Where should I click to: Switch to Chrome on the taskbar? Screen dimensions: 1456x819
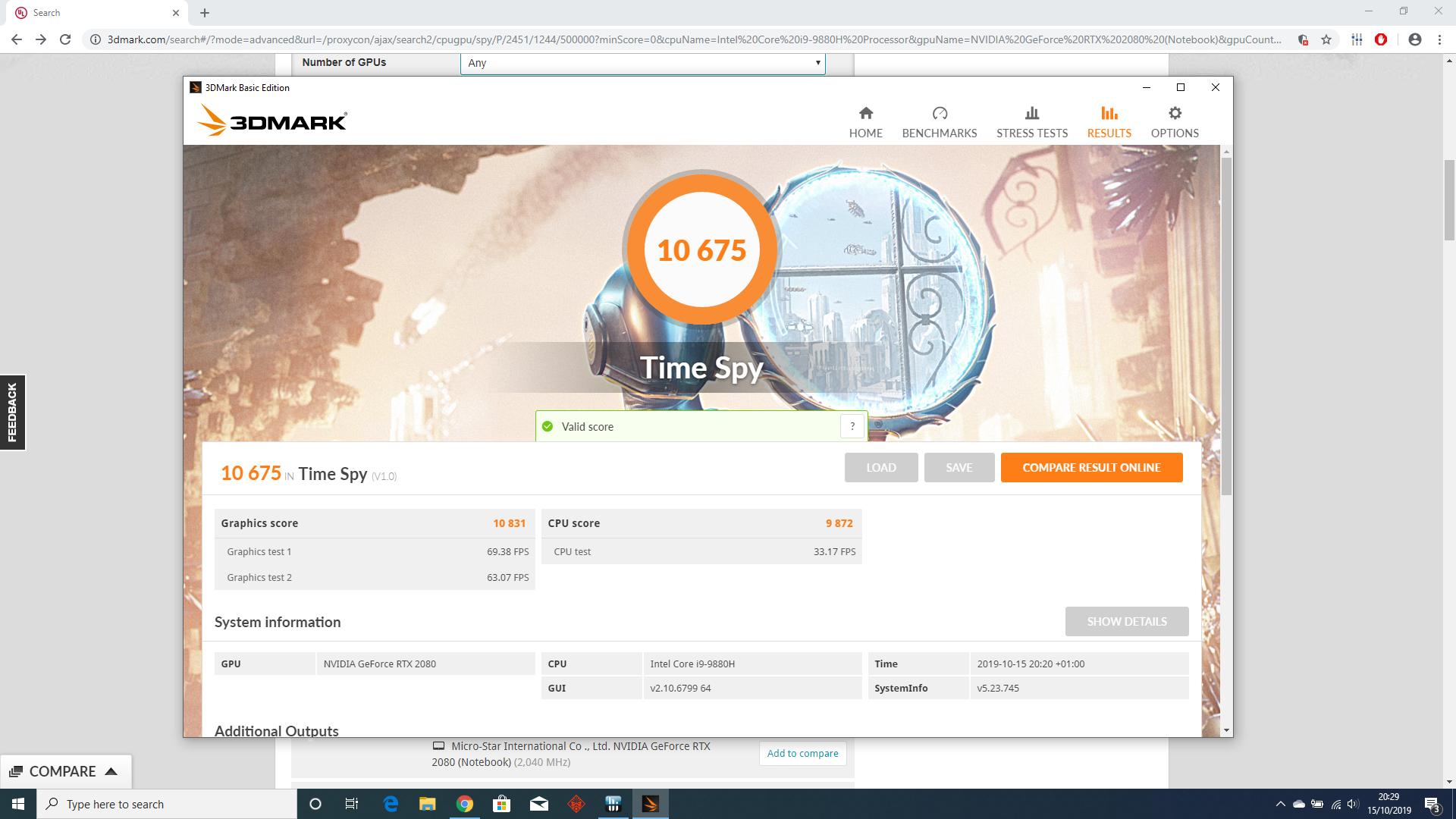pyautogui.click(x=465, y=804)
